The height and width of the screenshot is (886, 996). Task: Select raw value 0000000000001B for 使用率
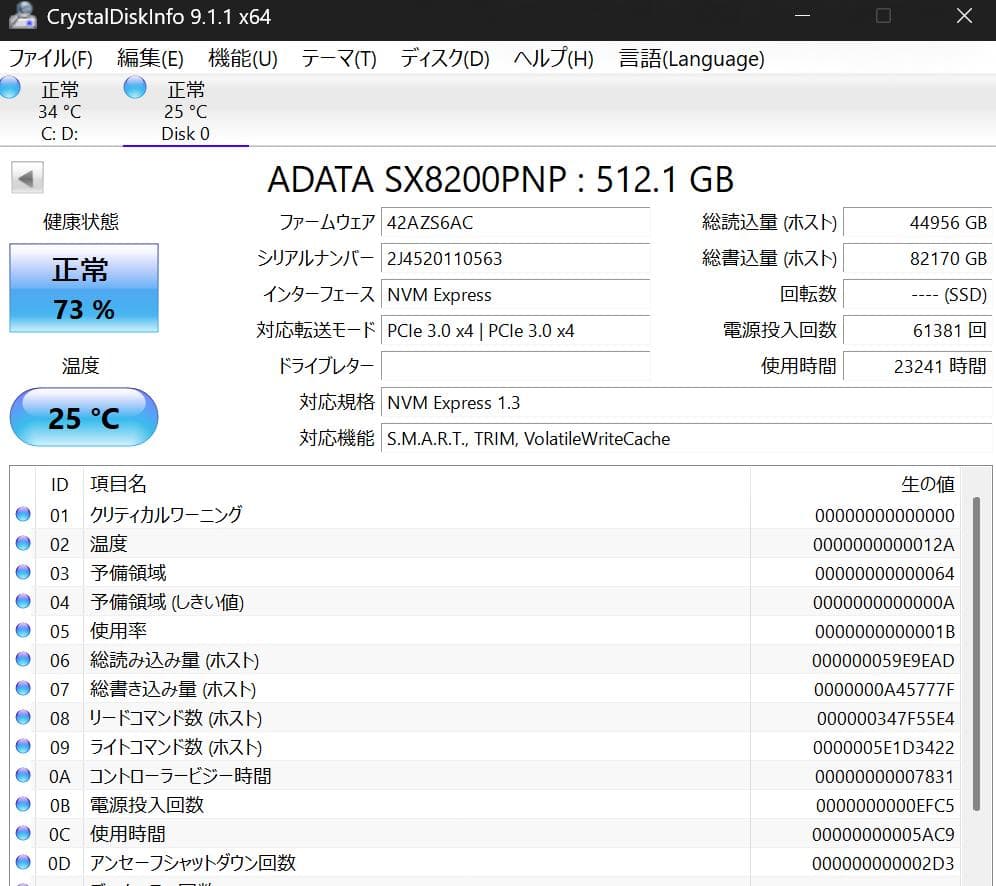coord(884,631)
